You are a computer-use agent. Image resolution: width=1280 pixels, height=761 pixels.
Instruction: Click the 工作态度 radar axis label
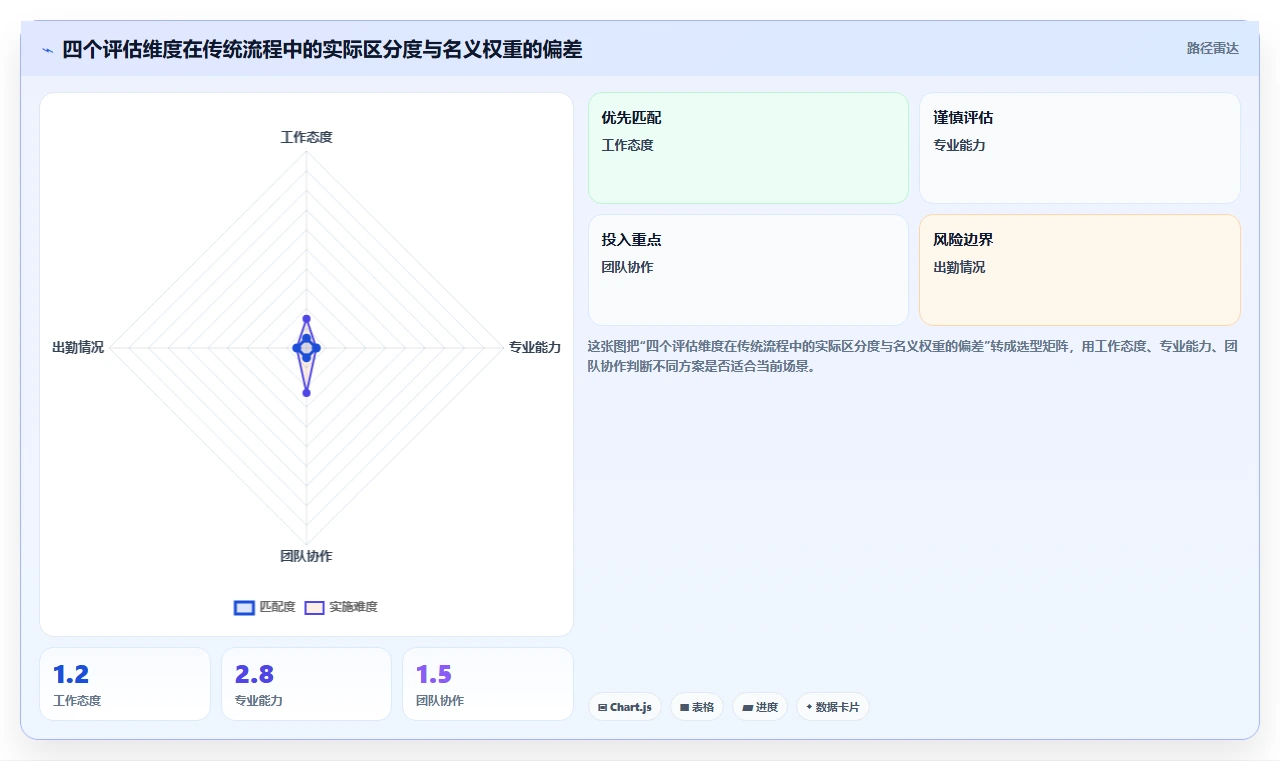(306, 137)
